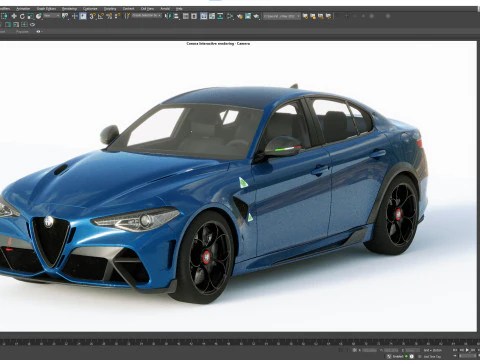Click the Z coordinate input field
Viewport: 480px width, 360px height.
(413, 350)
